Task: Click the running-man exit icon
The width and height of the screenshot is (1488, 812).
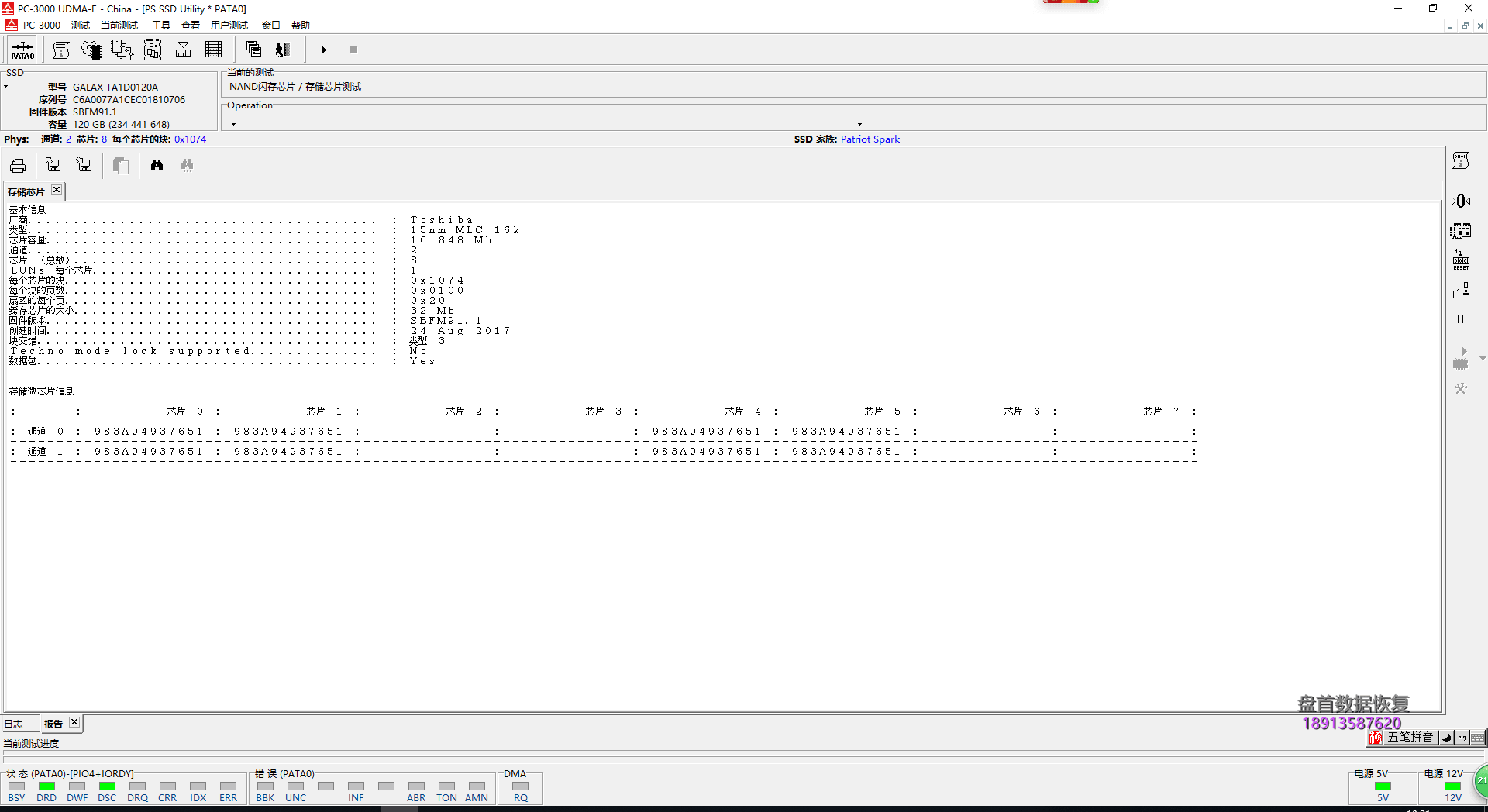Action: (x=283, y=50)
